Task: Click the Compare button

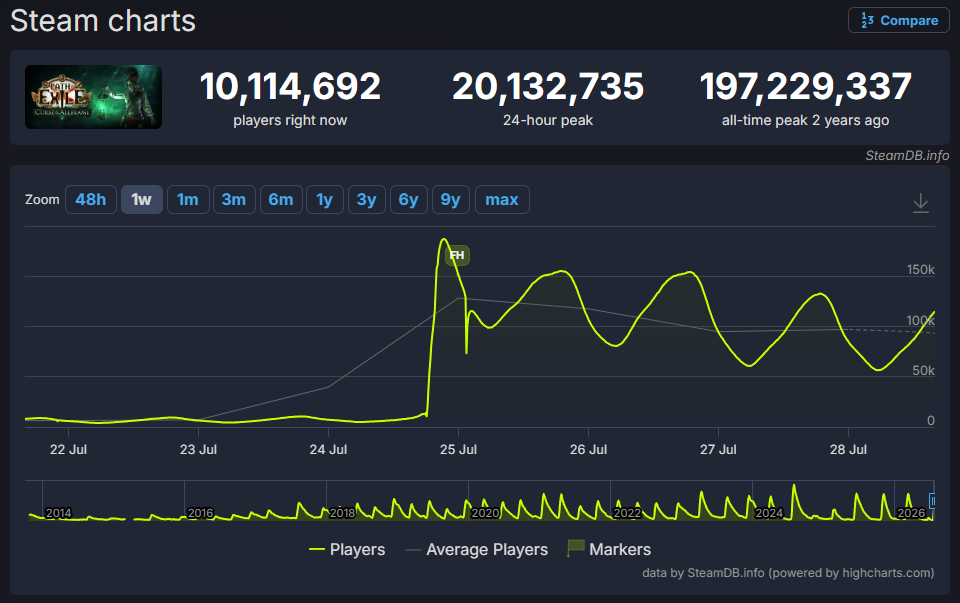Action: [898, 20]
